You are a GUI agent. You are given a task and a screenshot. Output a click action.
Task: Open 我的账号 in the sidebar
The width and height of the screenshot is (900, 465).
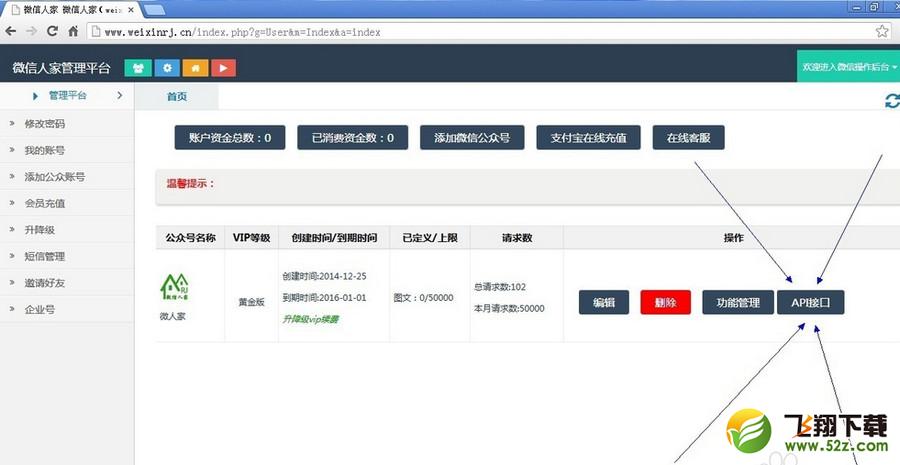point(67,150)
